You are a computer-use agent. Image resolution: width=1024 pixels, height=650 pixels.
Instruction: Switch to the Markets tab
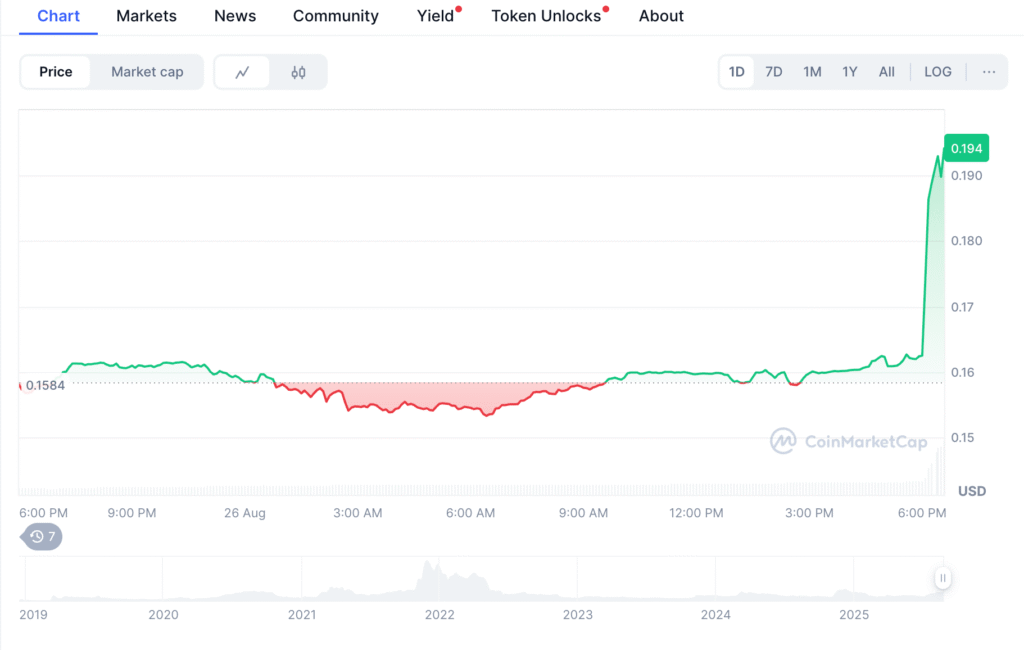coord(146,16)
